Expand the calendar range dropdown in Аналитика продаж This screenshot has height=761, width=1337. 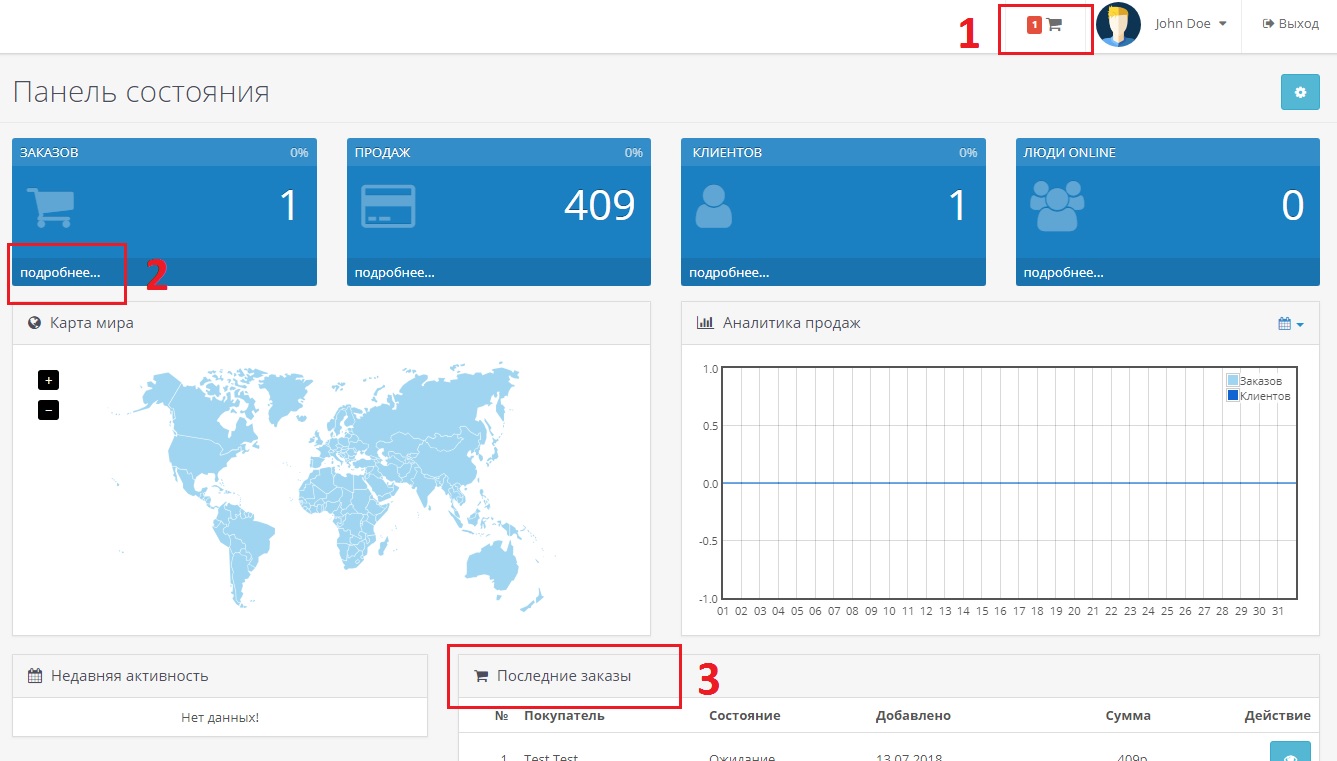1291,324
